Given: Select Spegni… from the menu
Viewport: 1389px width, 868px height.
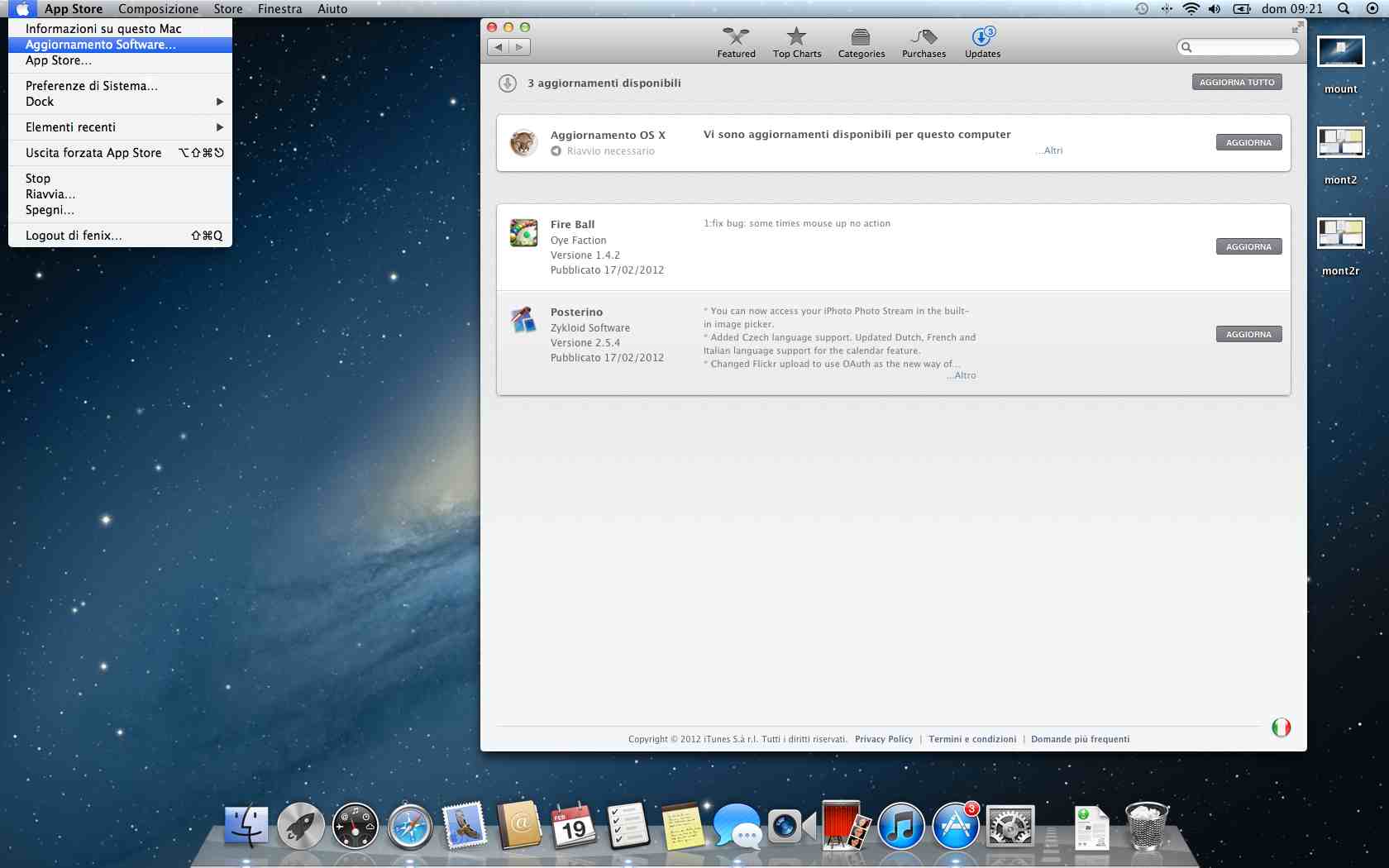Looking at the screenshot, I should click(x=120, y=210).
